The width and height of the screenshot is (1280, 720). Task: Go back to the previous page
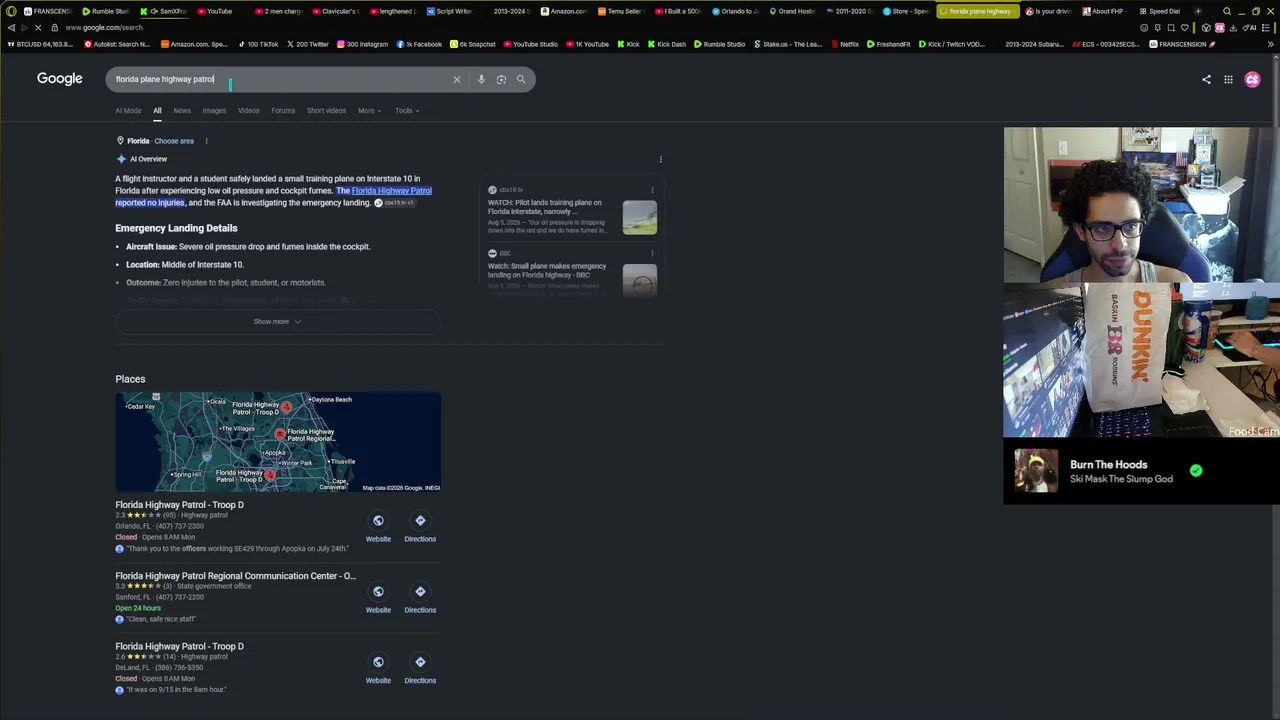tap(10, 28)
